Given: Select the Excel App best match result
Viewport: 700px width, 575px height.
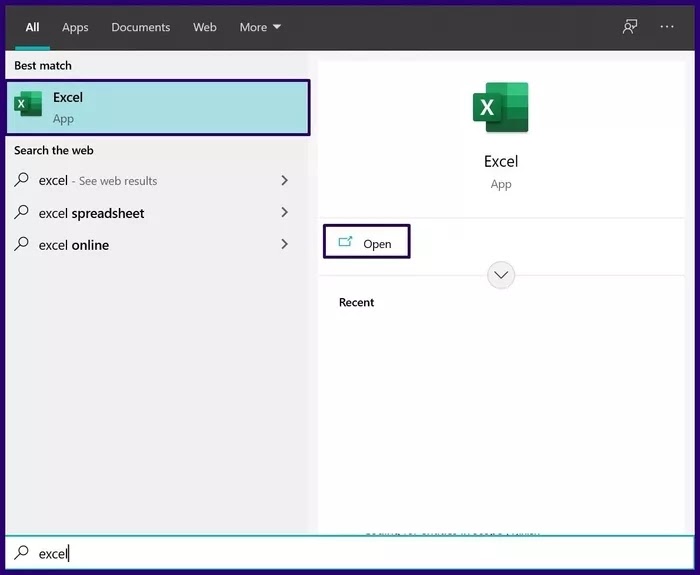Looking at the screenshot, I should [158, 108].
